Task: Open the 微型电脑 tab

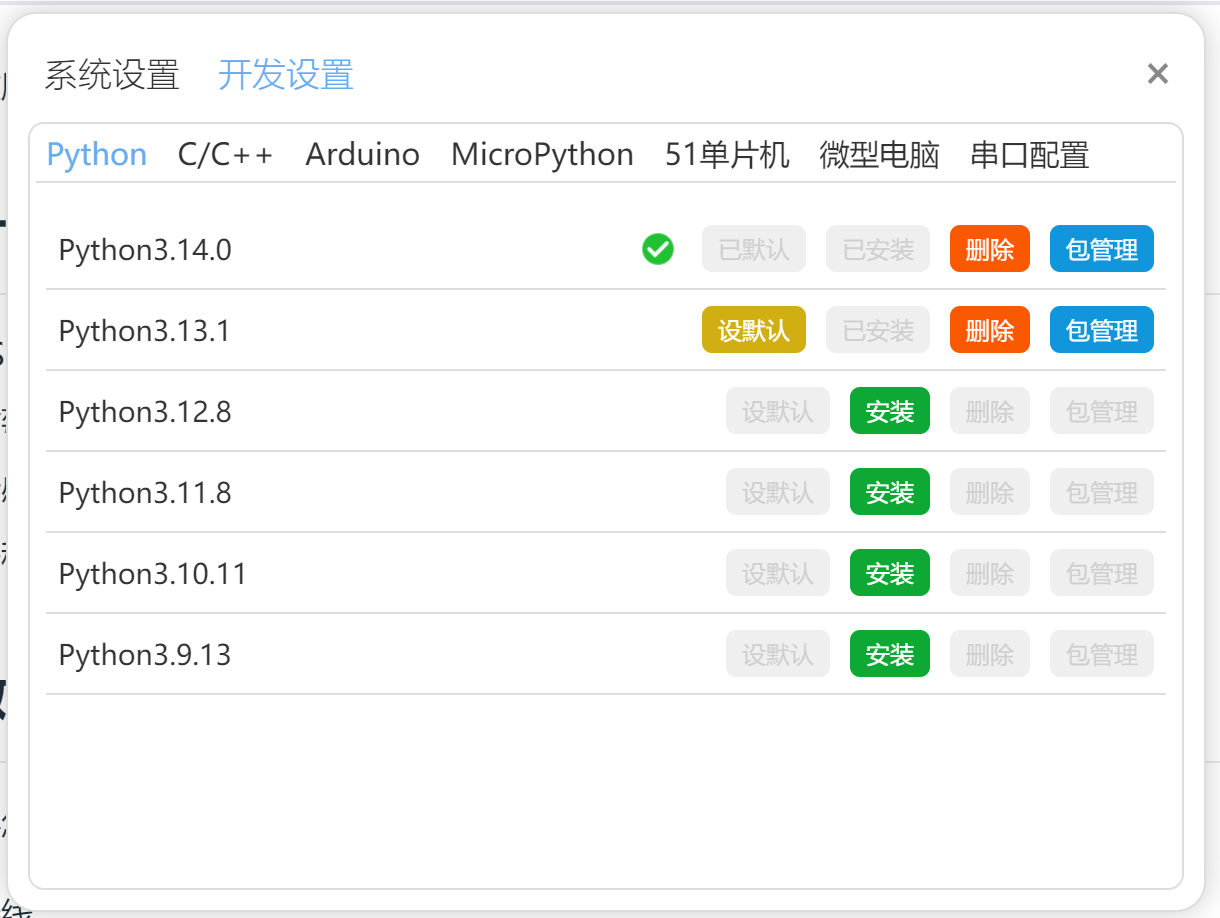Action: [880, 155]
